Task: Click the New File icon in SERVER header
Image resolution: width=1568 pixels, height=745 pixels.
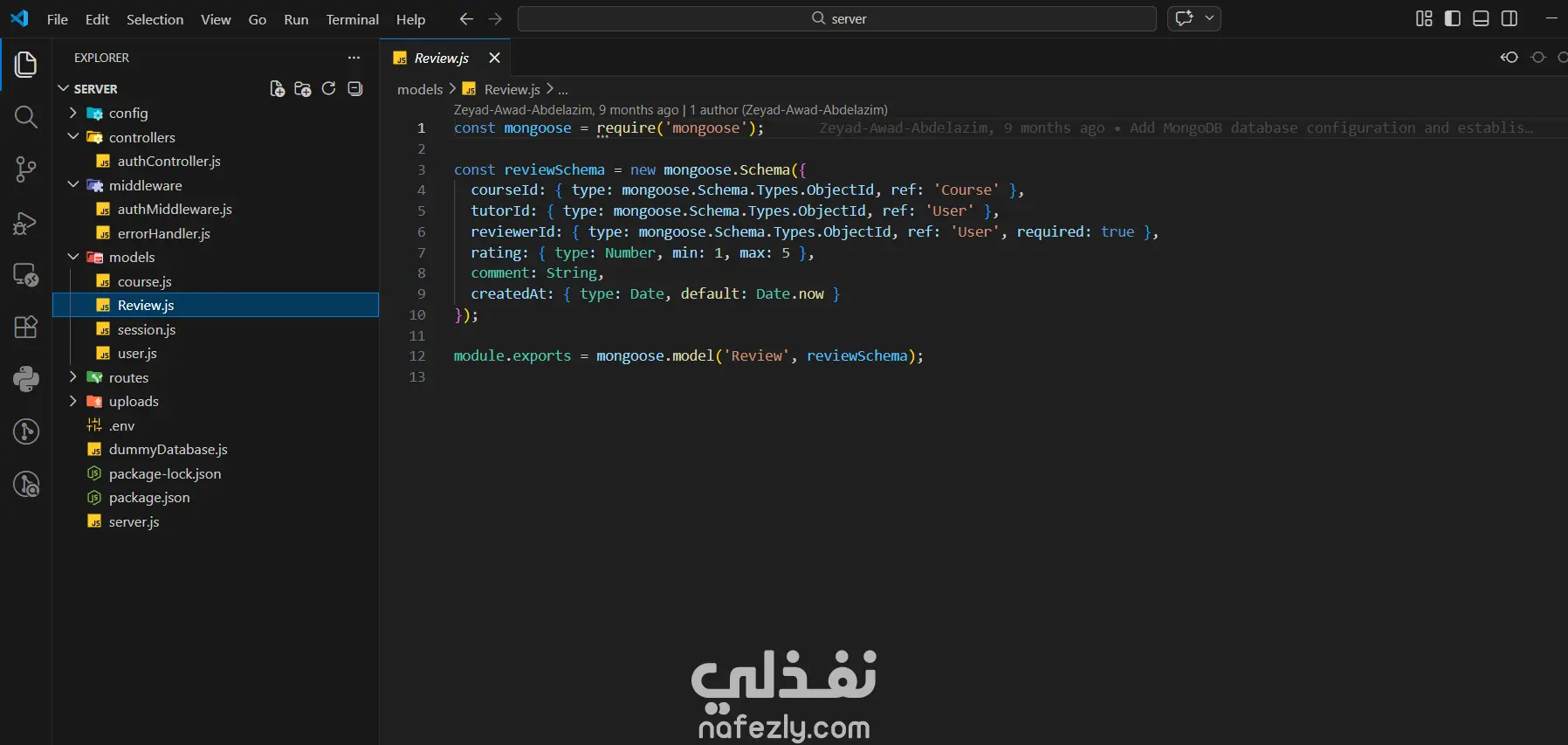Action: [278, 88]
